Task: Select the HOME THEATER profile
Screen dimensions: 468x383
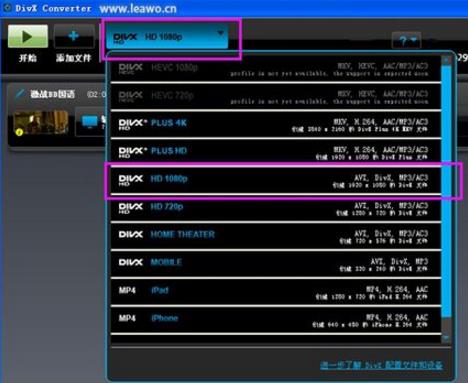Action: pyautogui.click(x=276, y=236)
